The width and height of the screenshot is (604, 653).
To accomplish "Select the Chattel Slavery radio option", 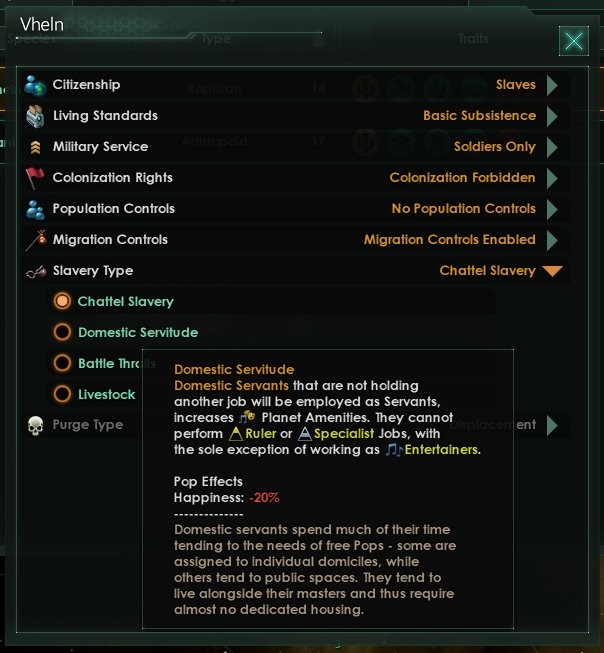I will tap(62, 301).
